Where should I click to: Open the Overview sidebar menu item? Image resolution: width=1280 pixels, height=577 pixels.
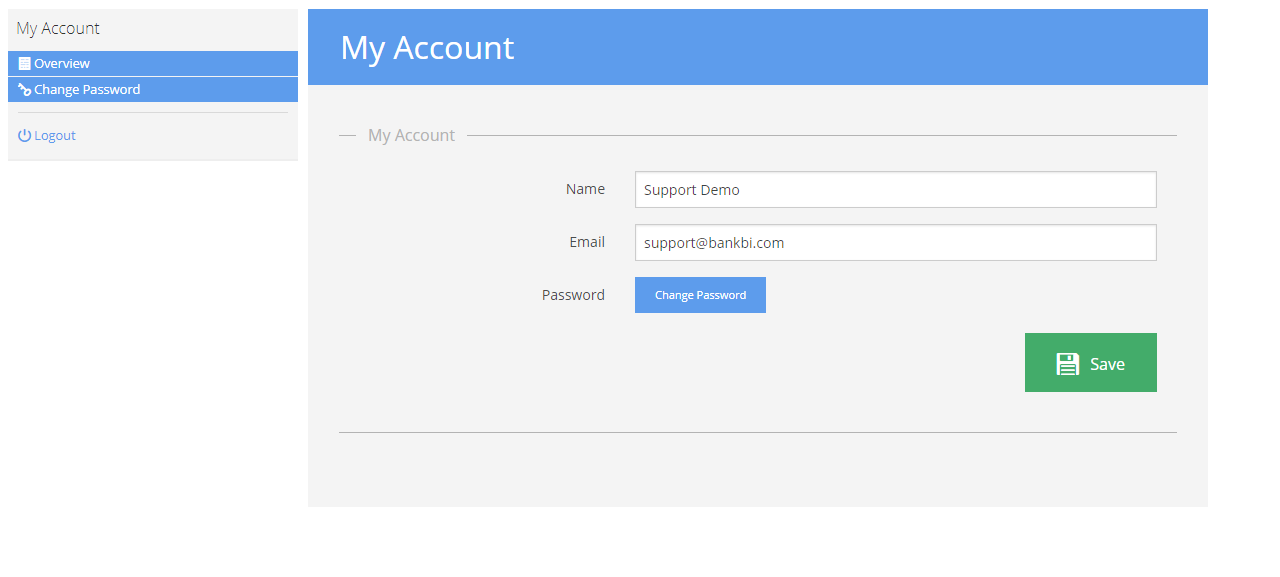tap(153, 63)
